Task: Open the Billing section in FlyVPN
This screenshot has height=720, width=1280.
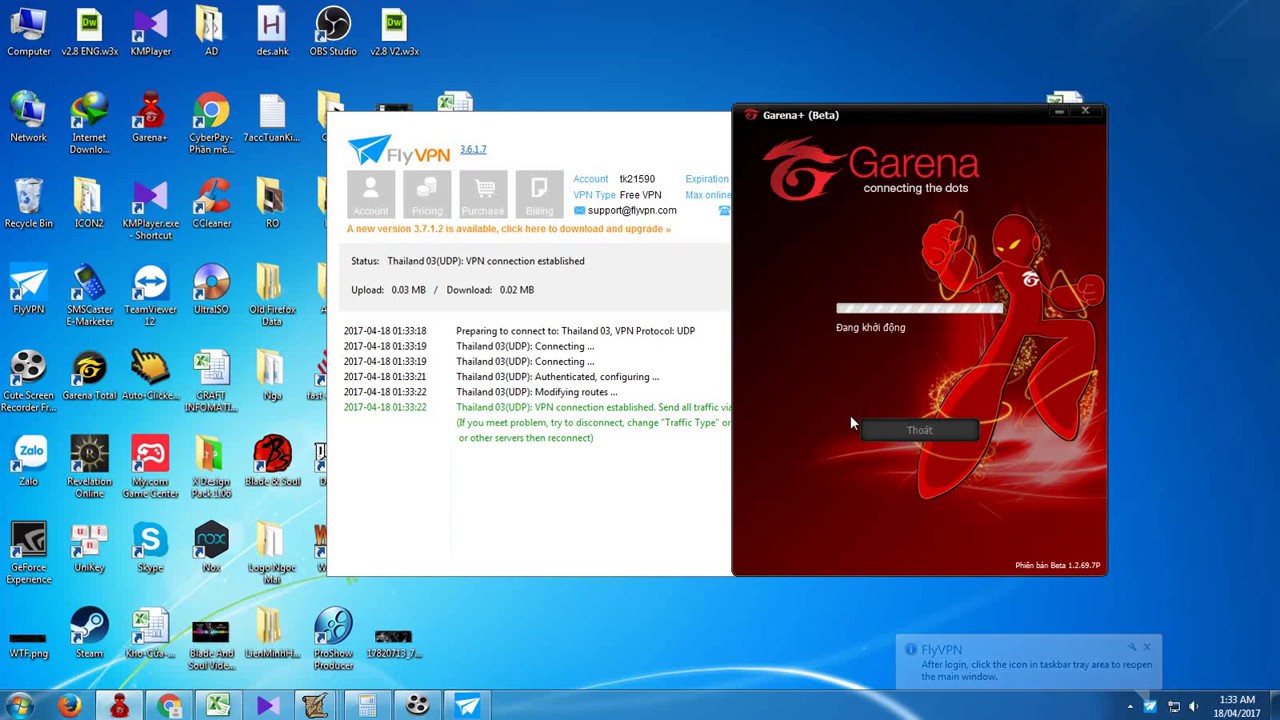Action: click(539, 194)
